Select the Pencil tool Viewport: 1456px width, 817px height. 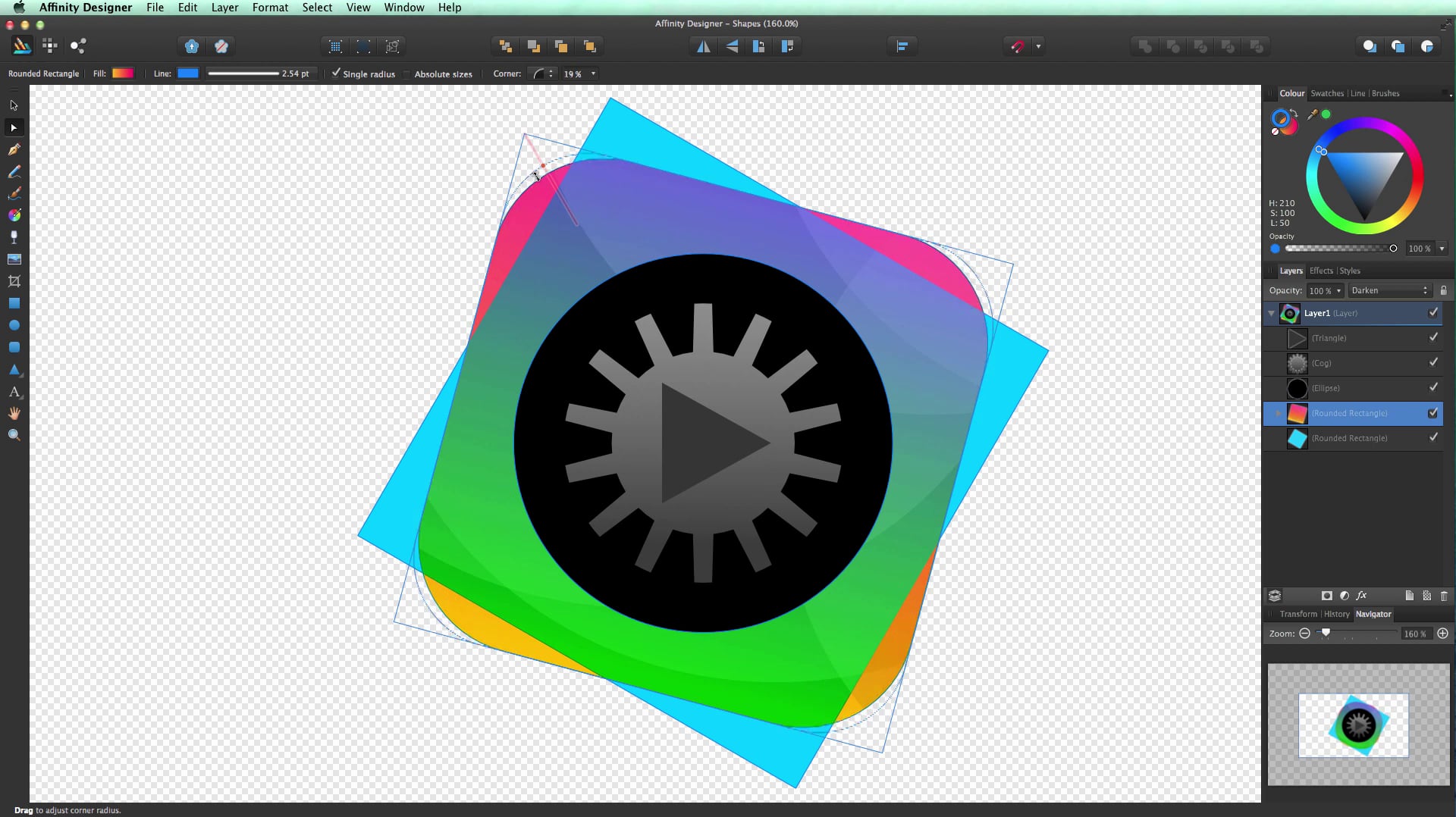14,171
